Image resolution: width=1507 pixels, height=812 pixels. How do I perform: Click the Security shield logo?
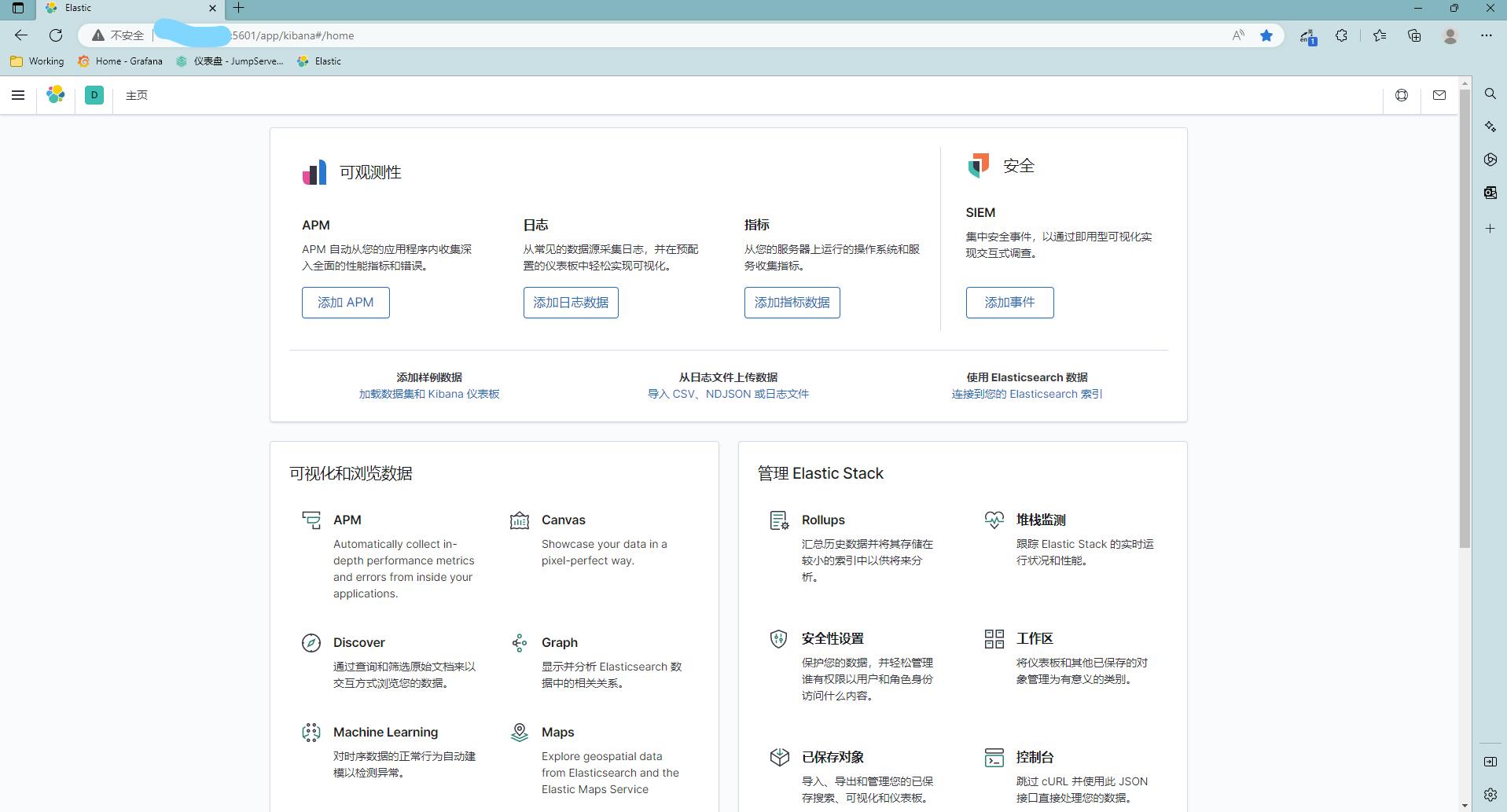point(978,165)
